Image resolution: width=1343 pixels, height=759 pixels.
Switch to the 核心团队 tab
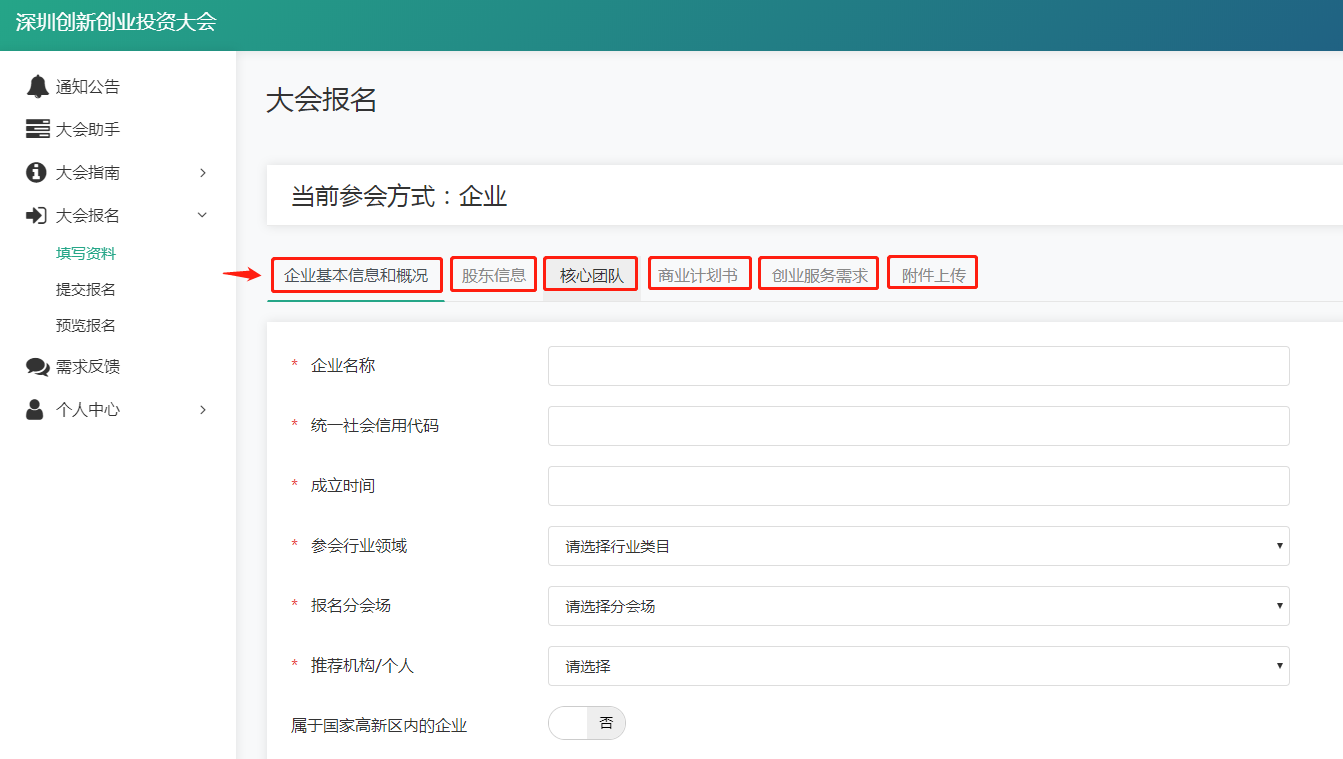click(591, 276)
